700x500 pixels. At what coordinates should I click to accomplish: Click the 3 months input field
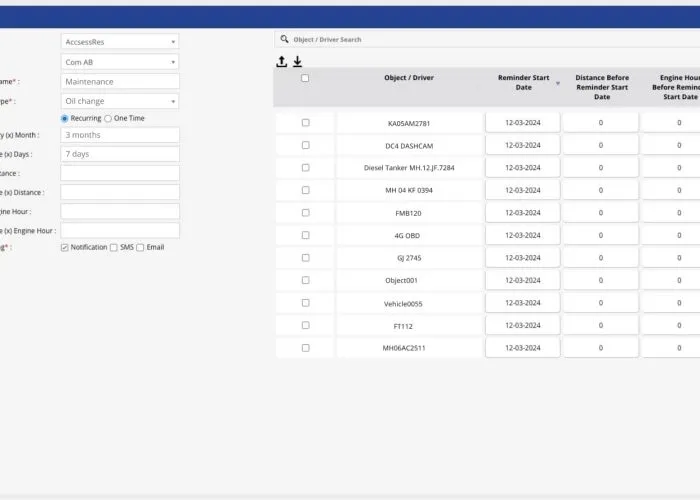pyautogui.click(x=120, y=135)
